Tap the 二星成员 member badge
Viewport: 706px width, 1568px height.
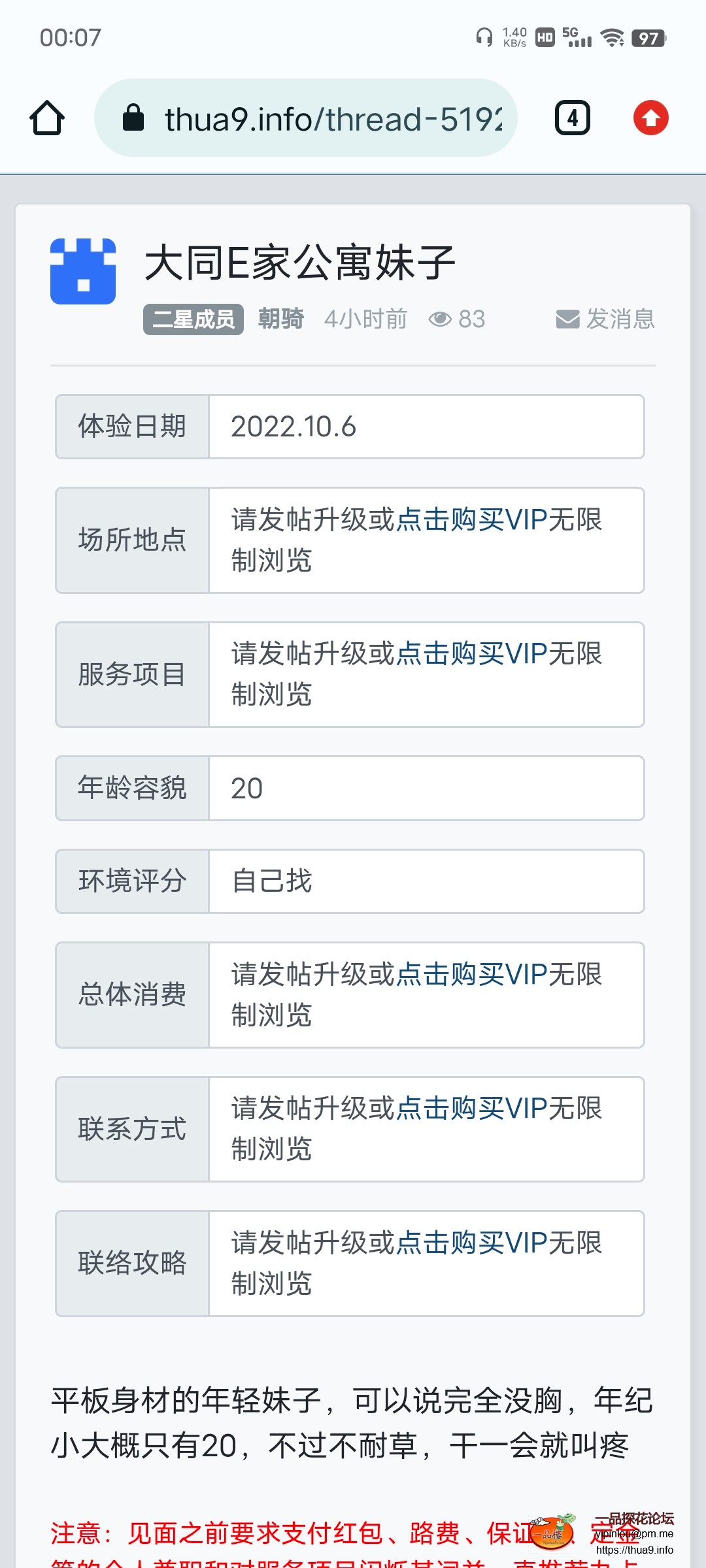[x=193, y=319]
